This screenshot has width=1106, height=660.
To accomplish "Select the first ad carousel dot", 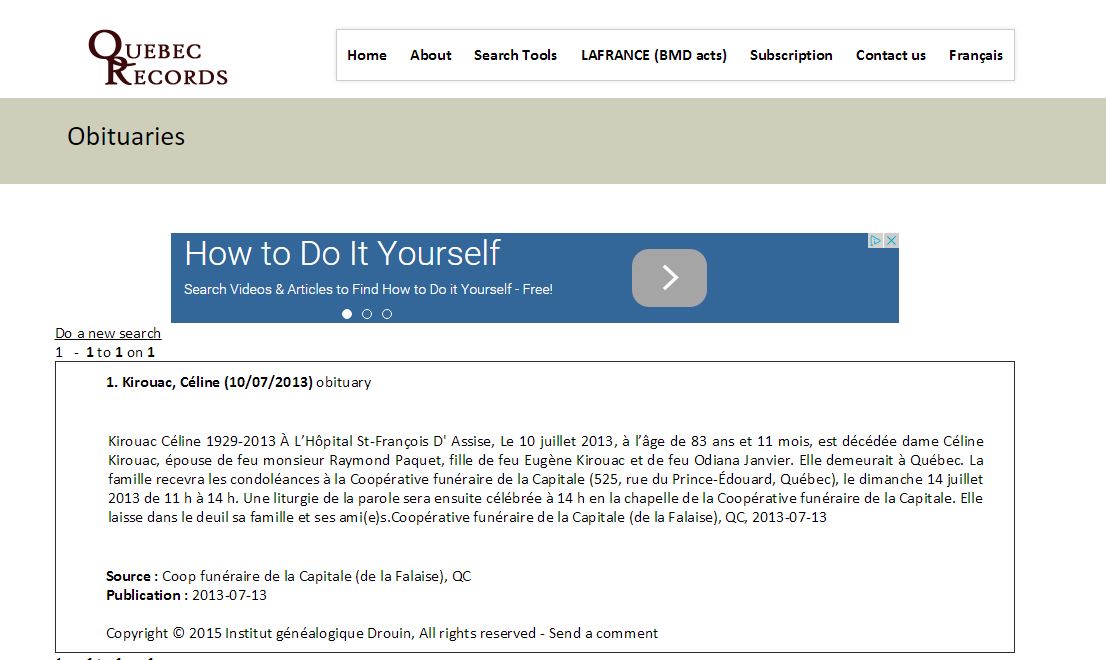I will 347,314.
